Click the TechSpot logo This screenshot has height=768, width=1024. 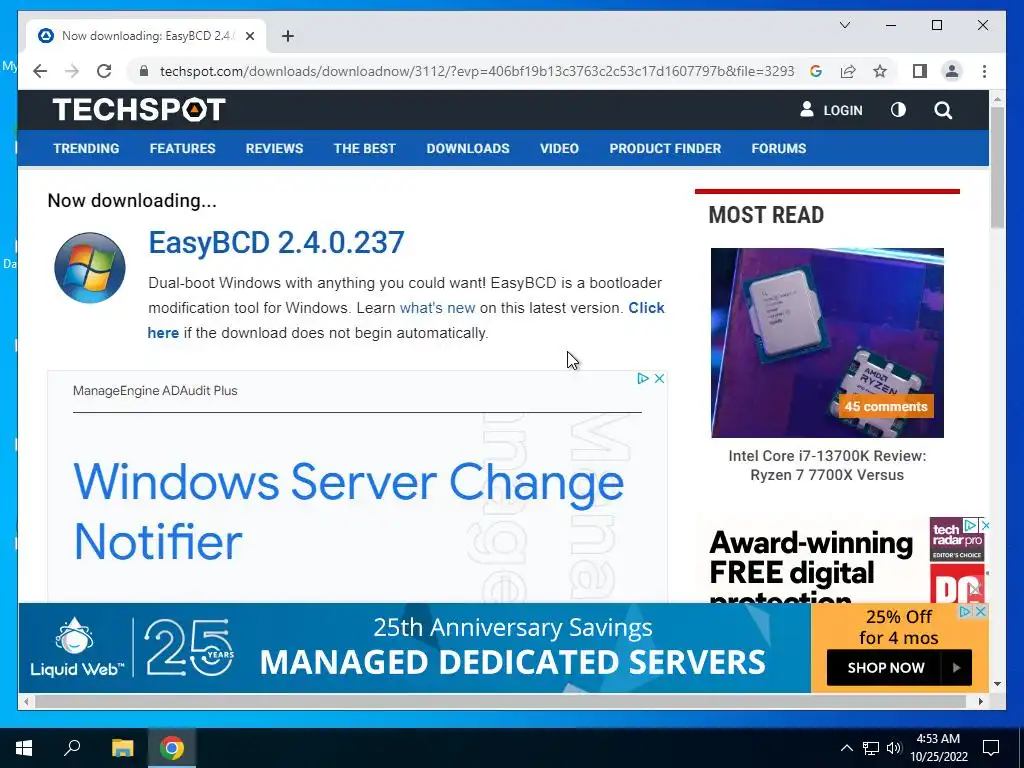139,109
